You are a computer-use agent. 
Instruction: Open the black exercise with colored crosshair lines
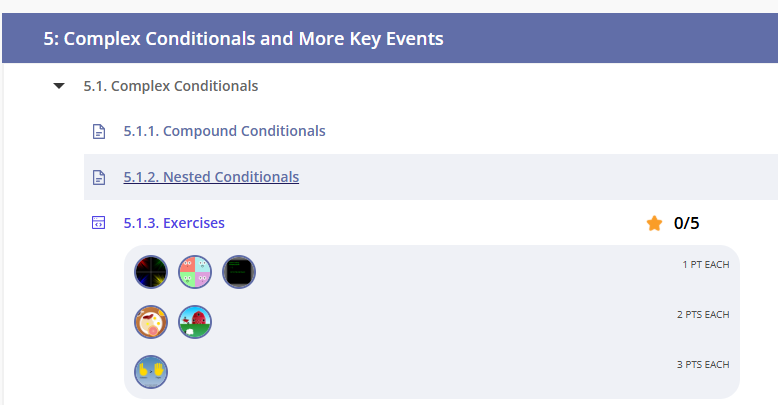(x=151, y=272)
